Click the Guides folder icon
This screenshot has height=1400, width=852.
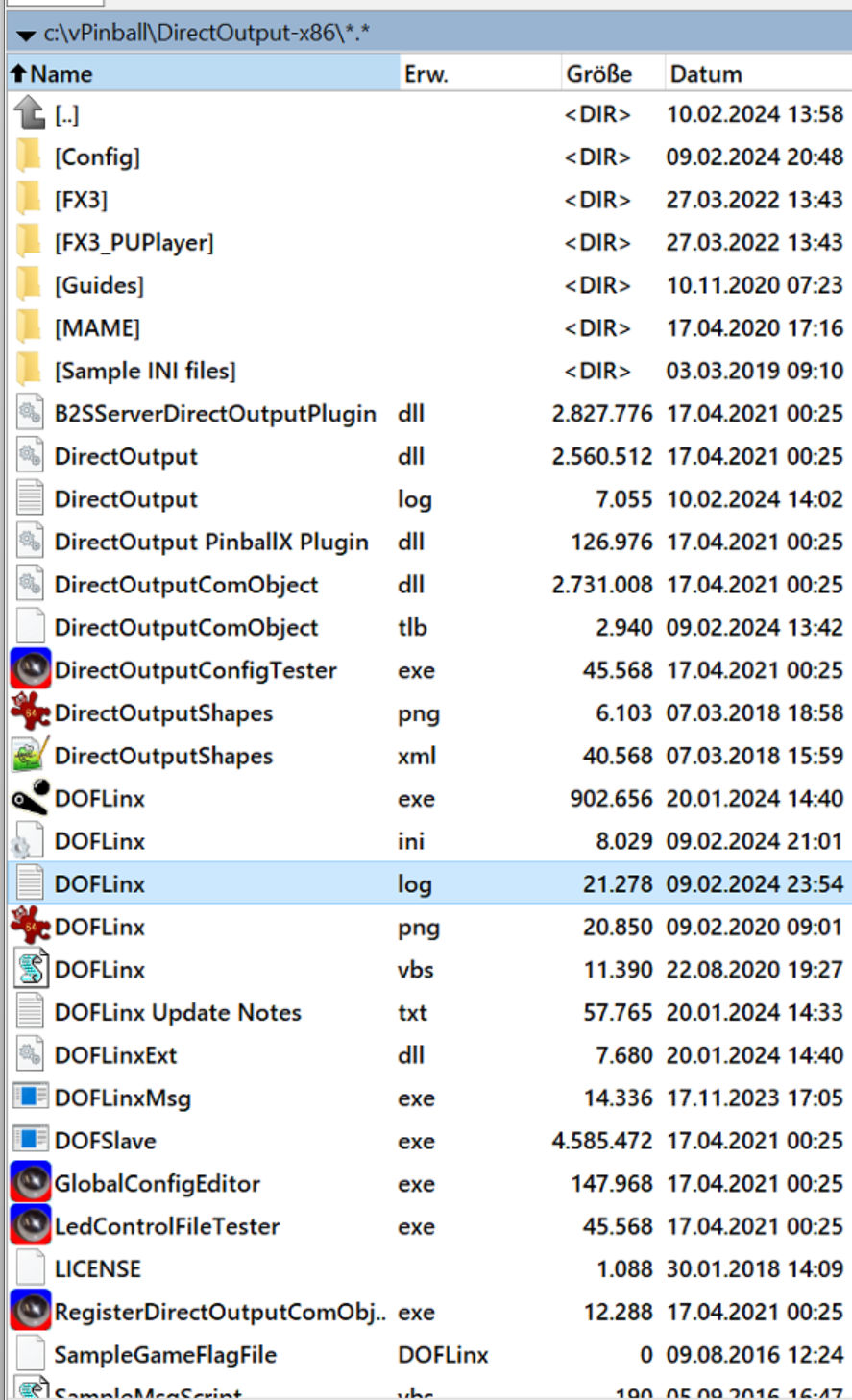point(30,285)
